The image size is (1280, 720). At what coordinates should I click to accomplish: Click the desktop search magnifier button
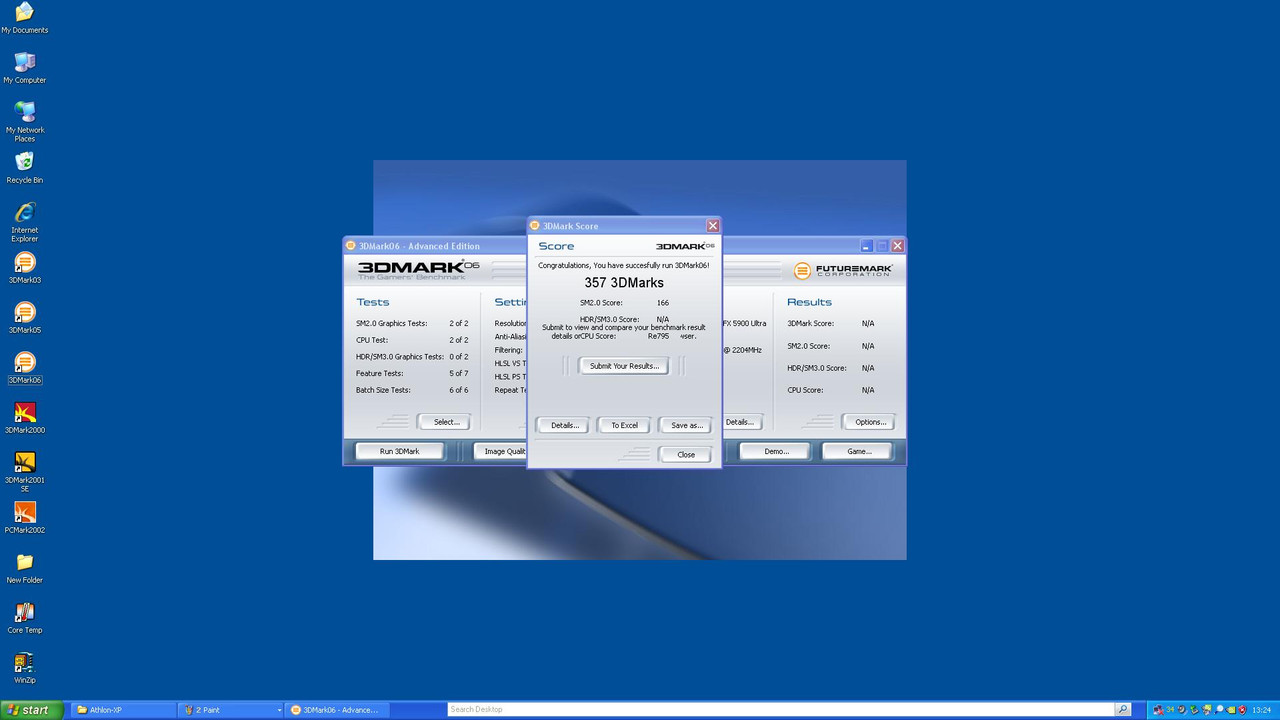click(x=1123, y=710)
